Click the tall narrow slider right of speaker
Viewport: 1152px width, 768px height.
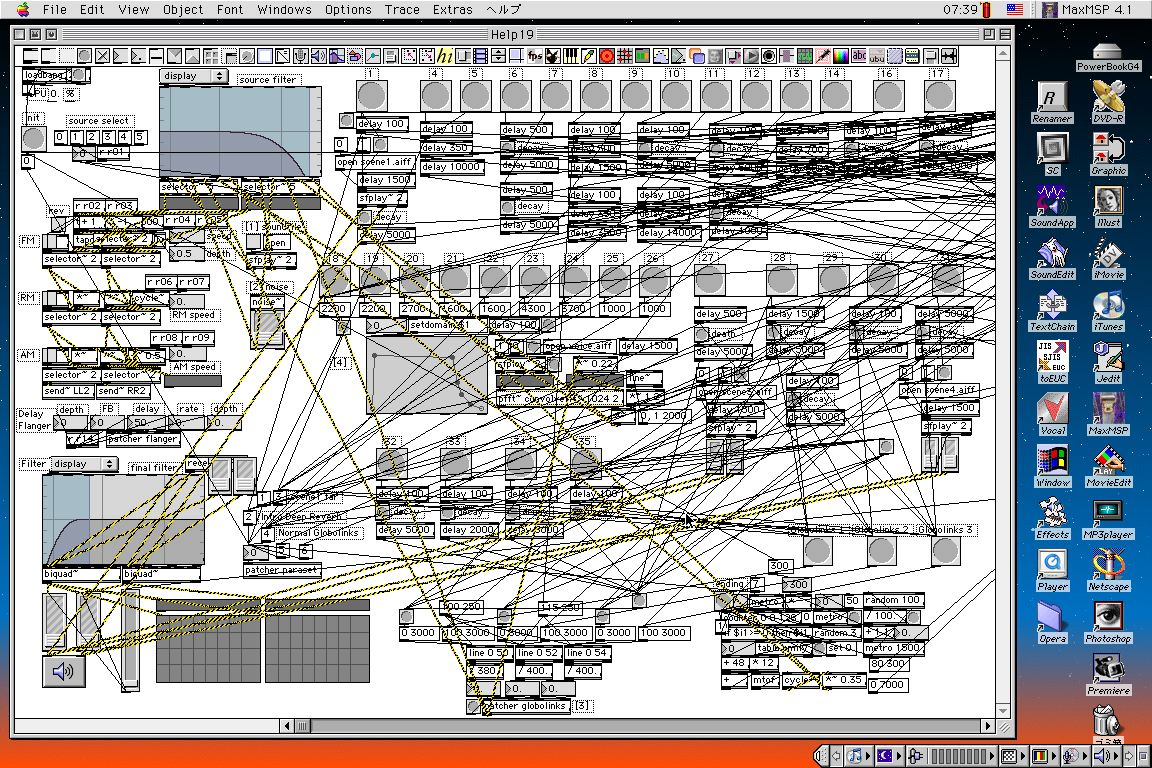coord(130,639)
